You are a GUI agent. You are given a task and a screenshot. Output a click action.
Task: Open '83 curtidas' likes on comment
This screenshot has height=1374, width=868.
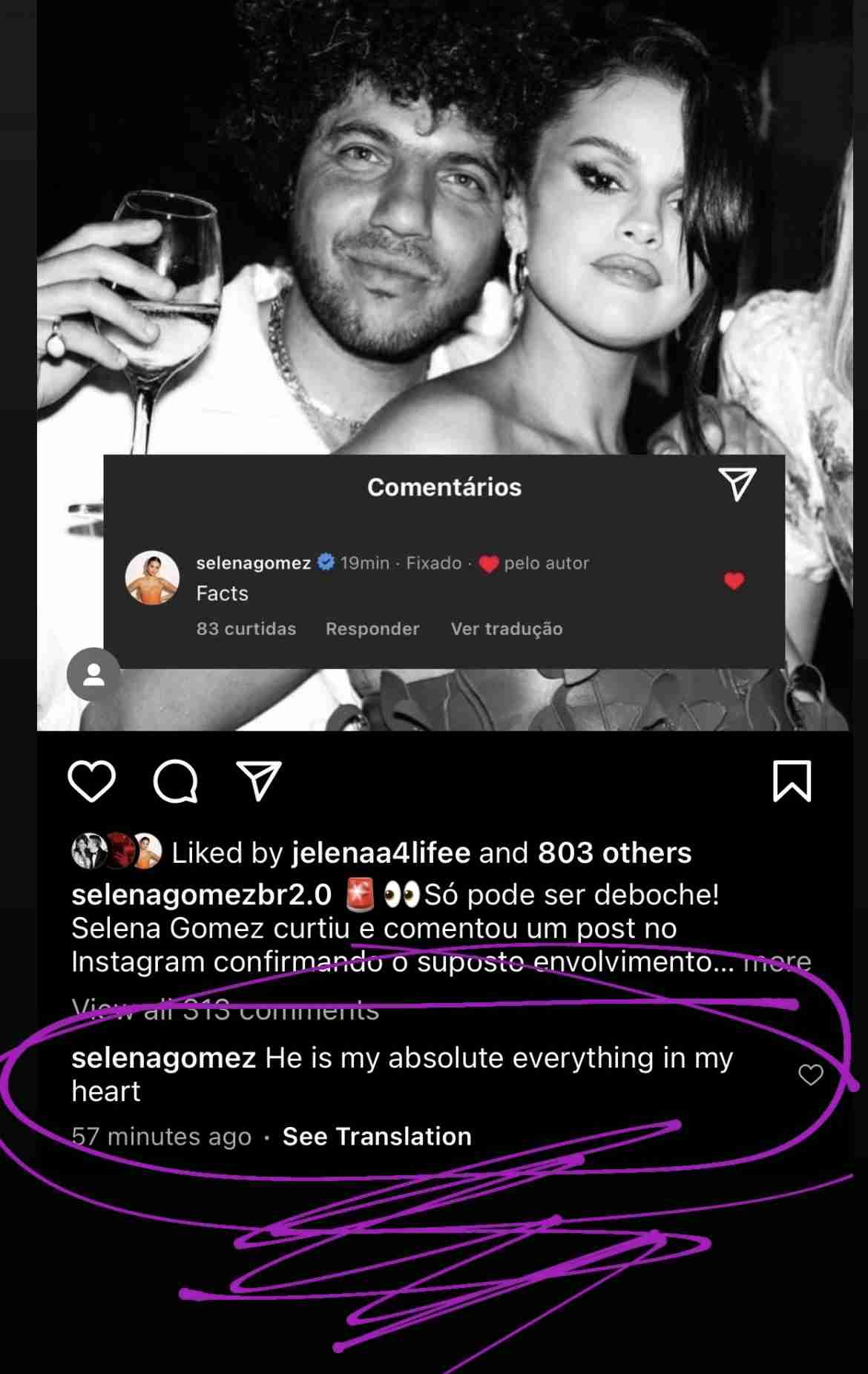pyautogui.click(x=246, y=629)
